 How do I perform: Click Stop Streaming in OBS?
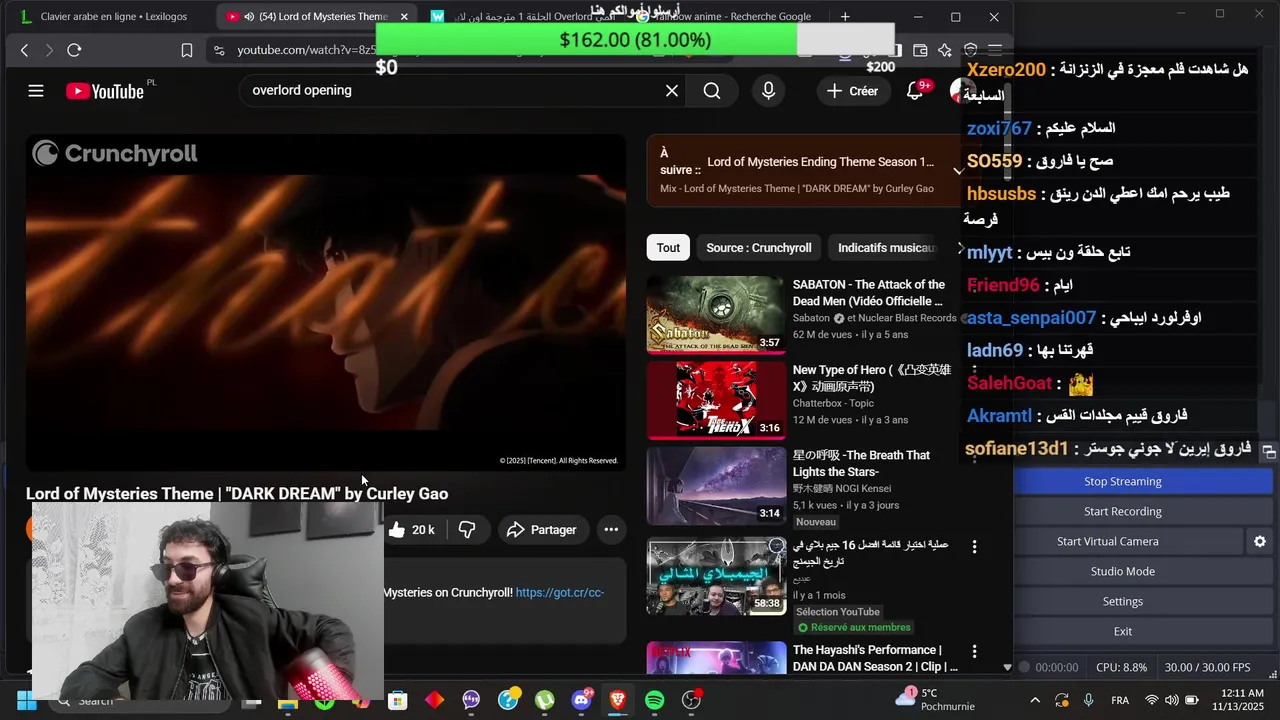click(x=1123, y=481)
